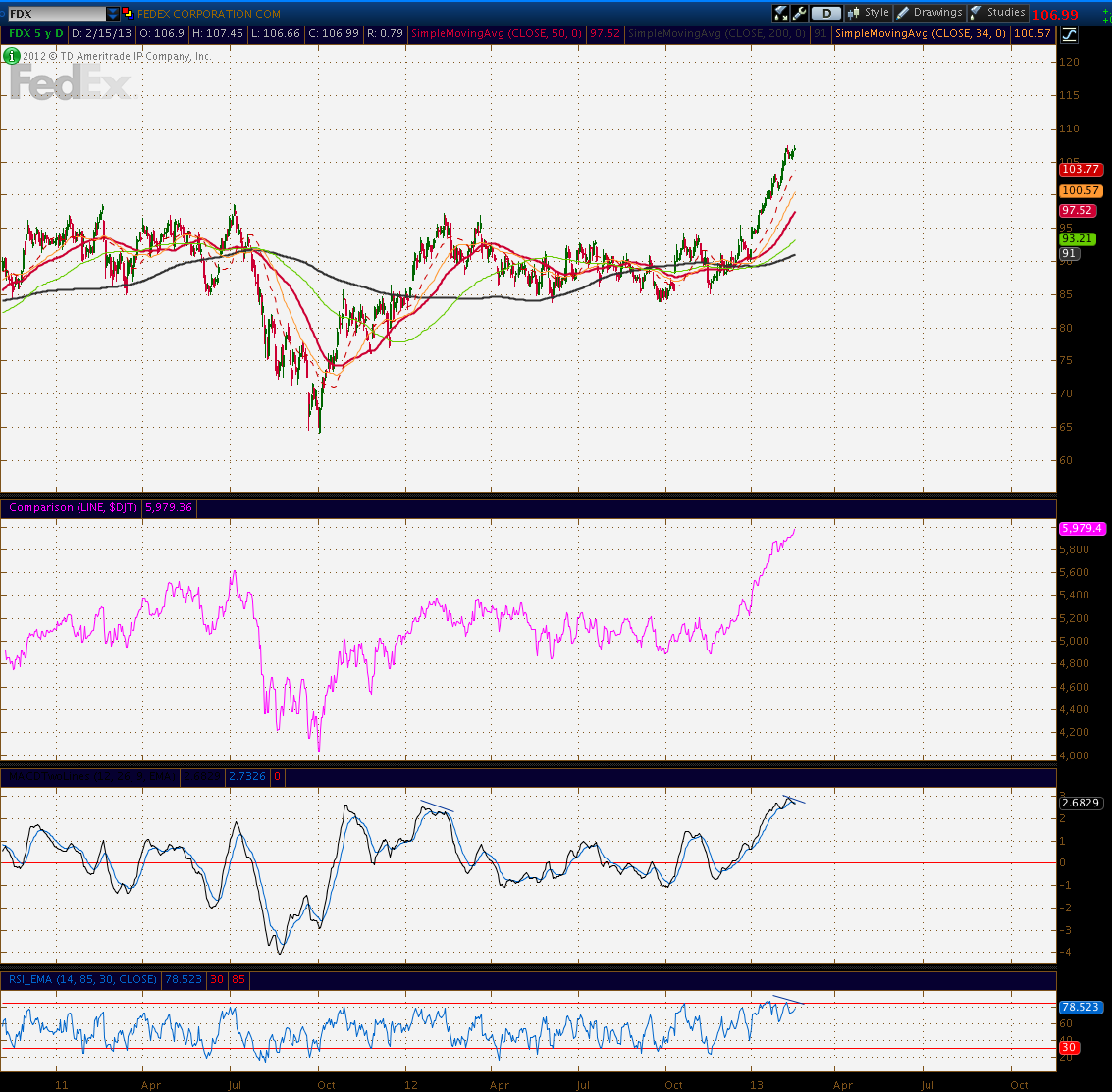The width and height of the screenshot is (1112, 1092).
Task: Click the 5,800 level on comparison axis
Action: coord(1074,549)
